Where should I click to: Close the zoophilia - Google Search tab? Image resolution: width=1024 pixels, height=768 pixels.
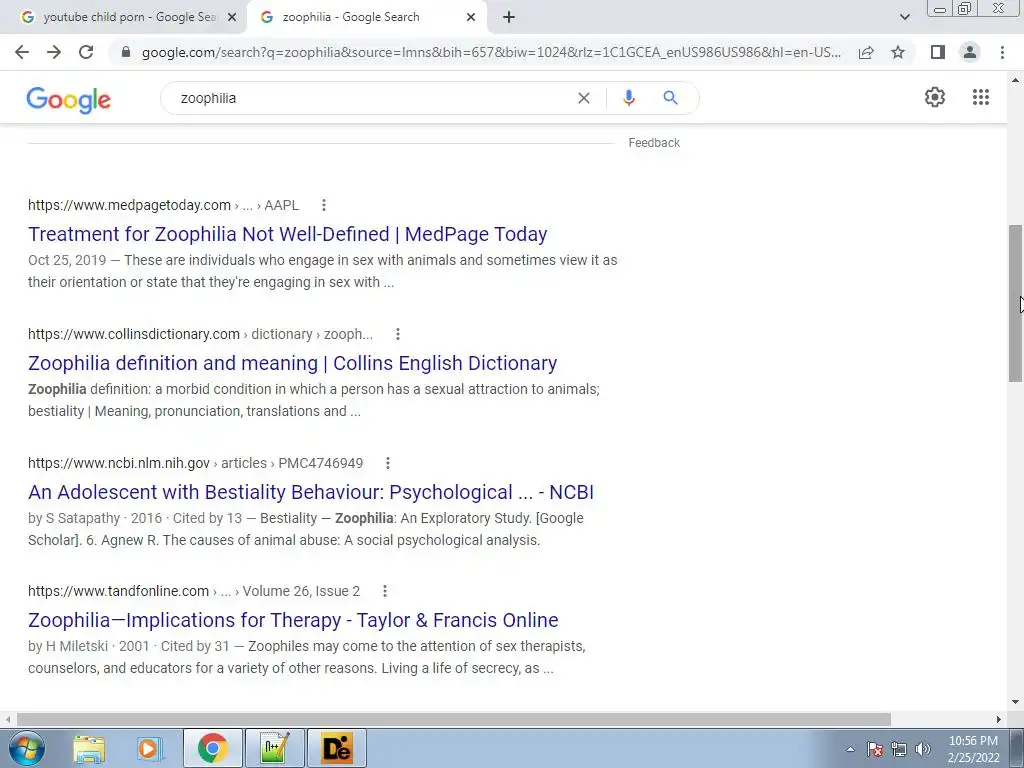pos(471,18)
